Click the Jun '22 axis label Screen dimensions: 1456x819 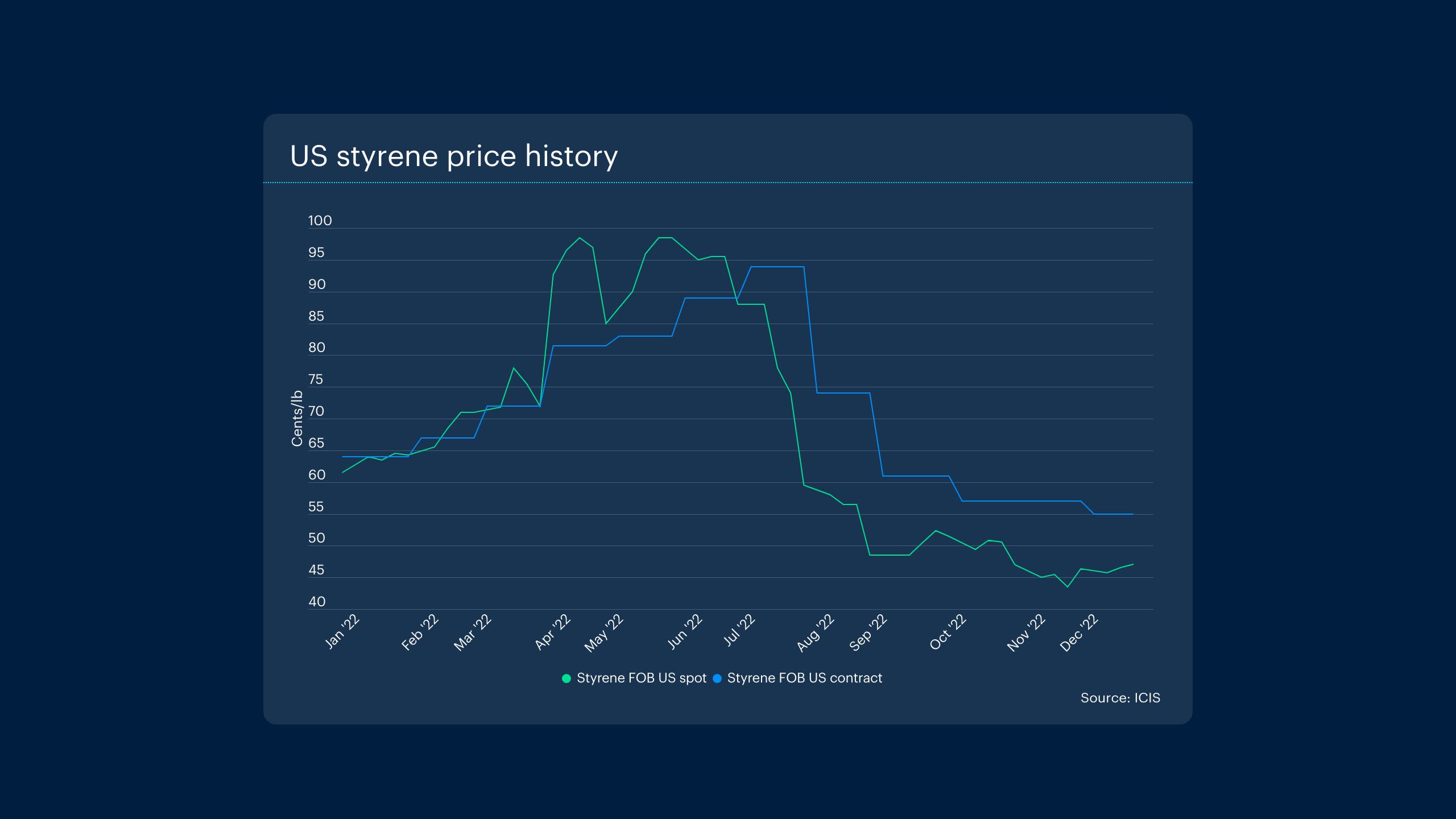tap(685, 632)
